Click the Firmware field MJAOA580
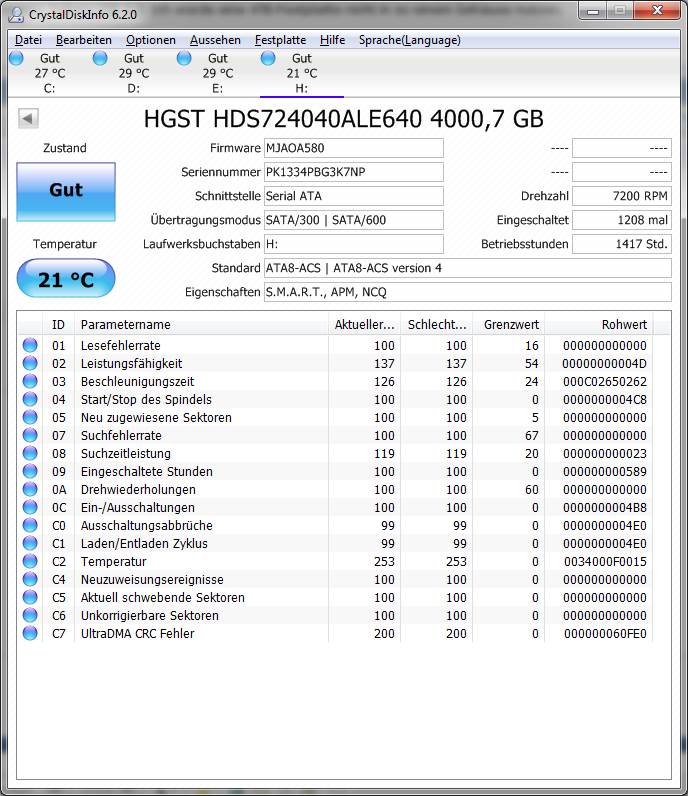This screenshot has height=796, width=688. (x=353, y=148)
